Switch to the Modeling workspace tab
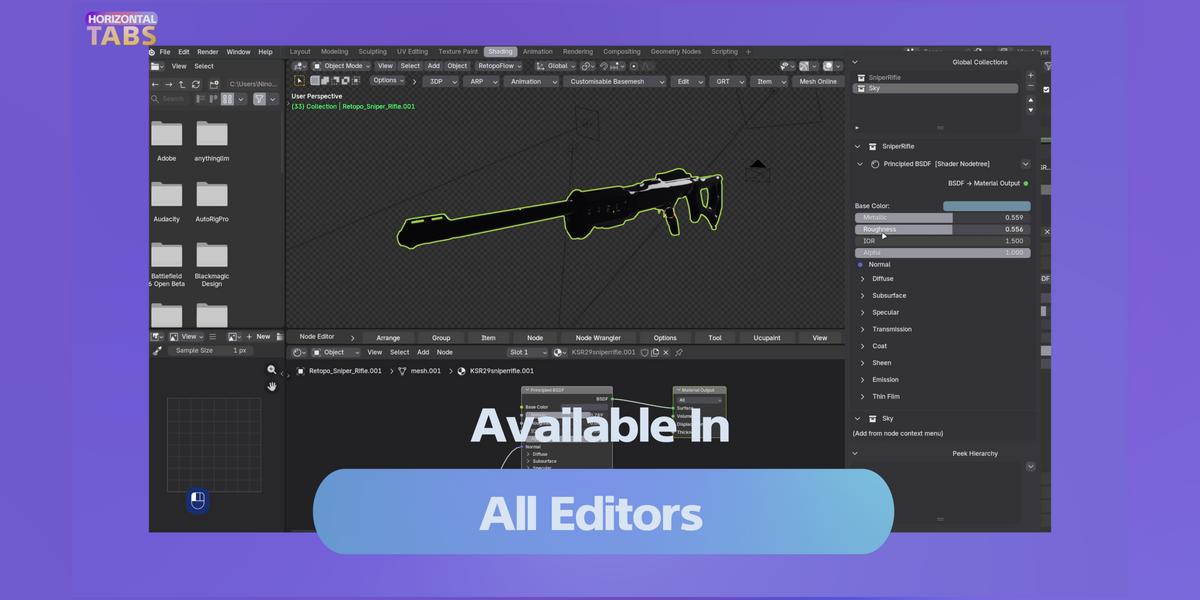 (335, 52)
